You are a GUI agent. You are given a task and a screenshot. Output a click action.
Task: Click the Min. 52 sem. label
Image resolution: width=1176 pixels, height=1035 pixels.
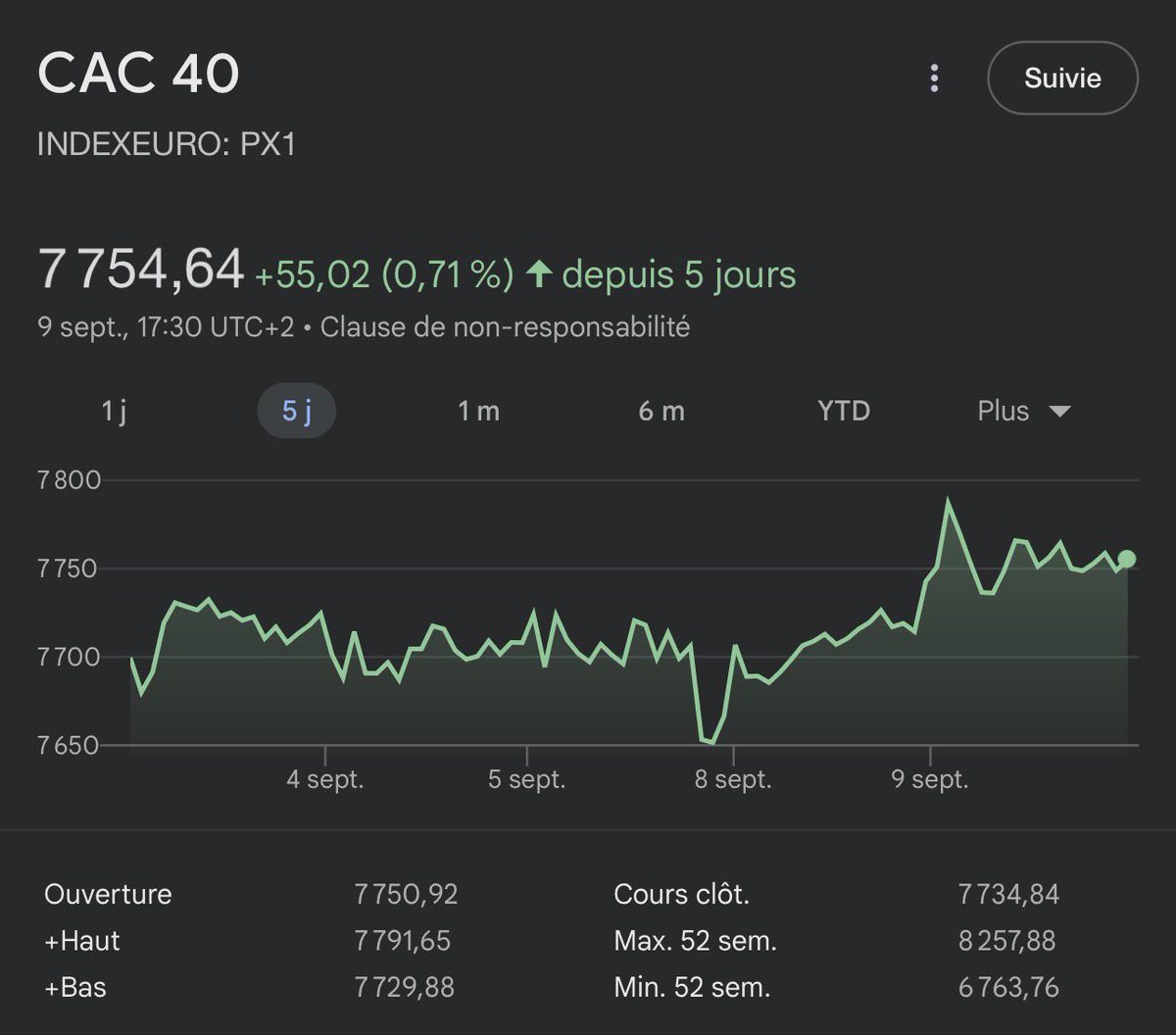pyautogui.click(x=692, y=987)
